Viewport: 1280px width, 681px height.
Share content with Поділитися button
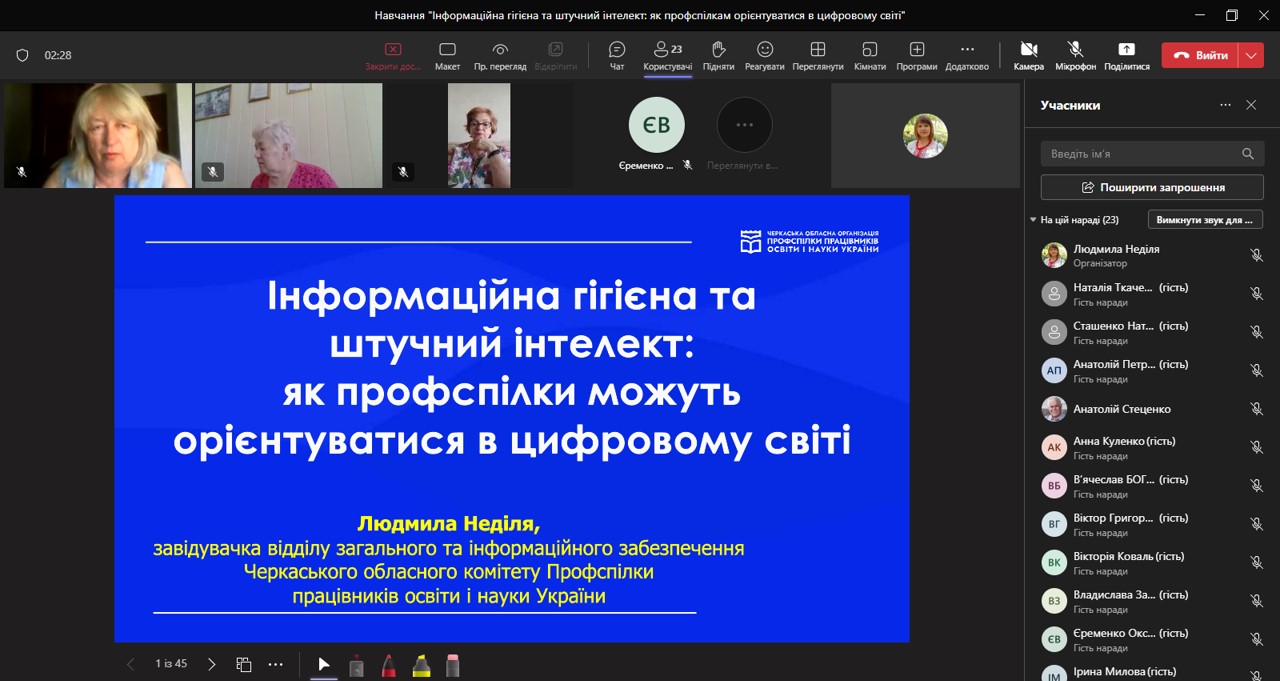pyautogui.click(x=1126, y=56)
